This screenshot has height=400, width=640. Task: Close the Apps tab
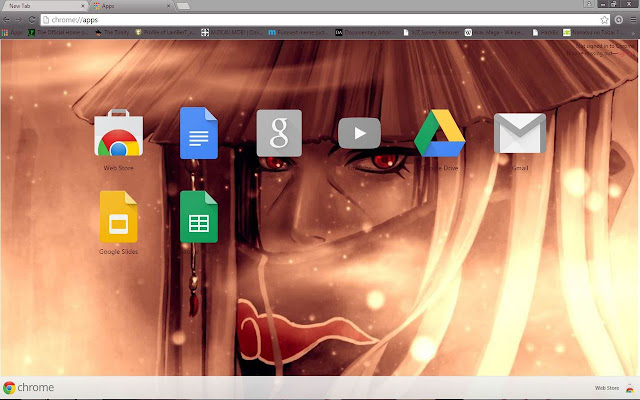[169, 6]
